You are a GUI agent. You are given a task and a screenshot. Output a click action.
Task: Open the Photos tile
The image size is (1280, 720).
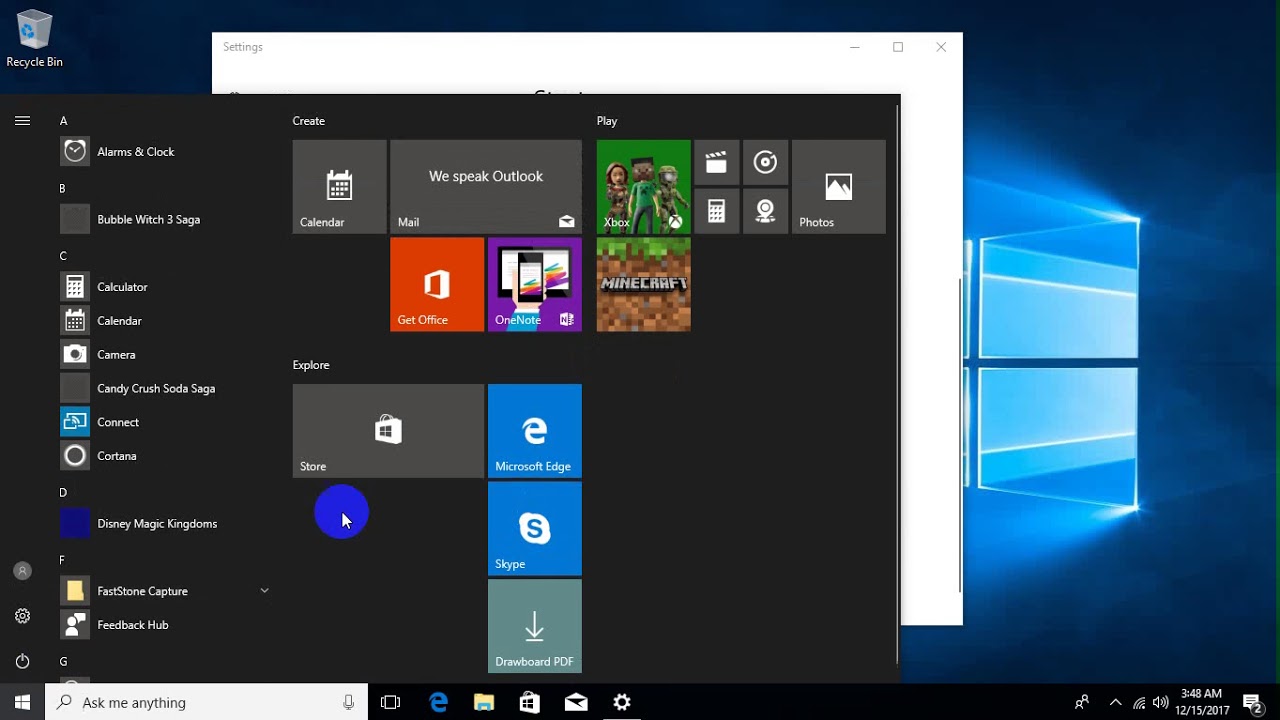point(839,187)
